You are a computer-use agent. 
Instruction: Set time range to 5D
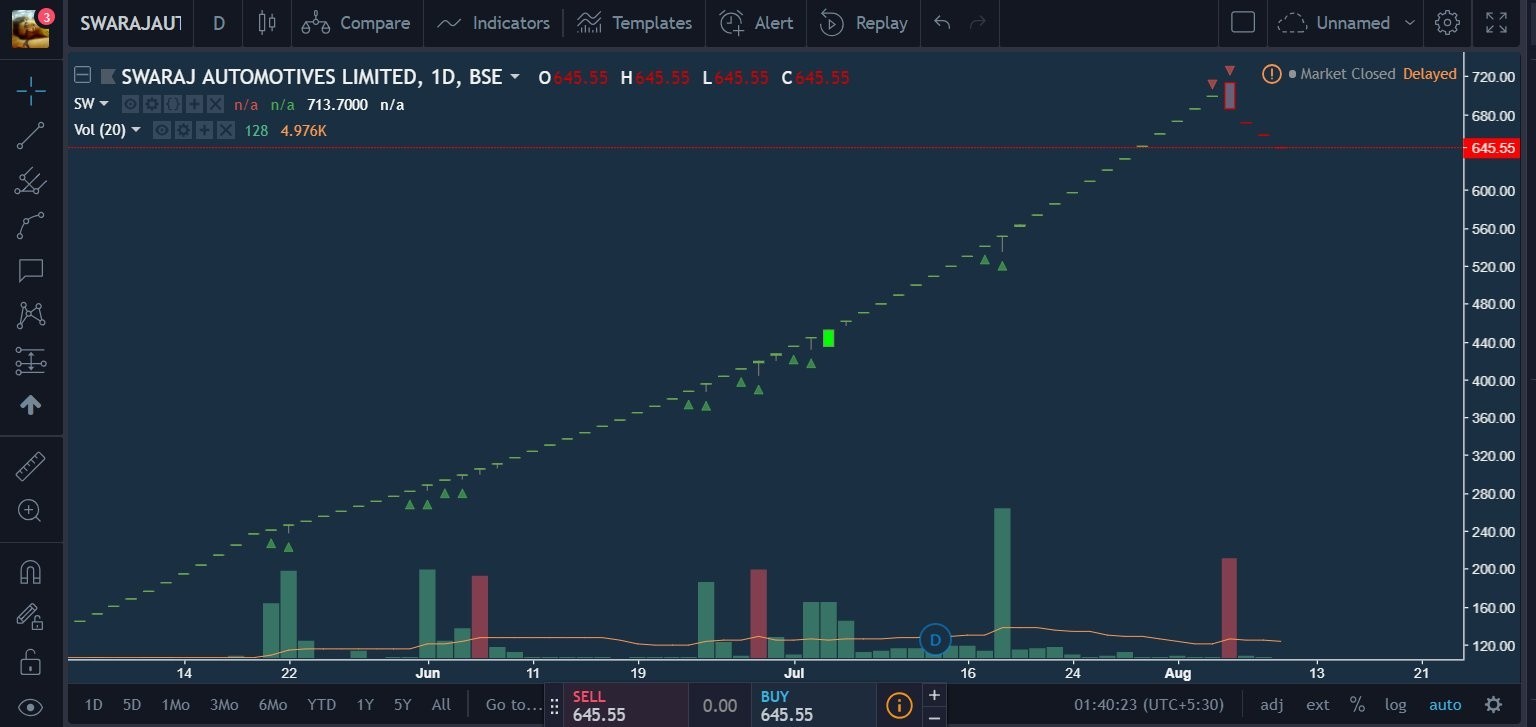131,705
